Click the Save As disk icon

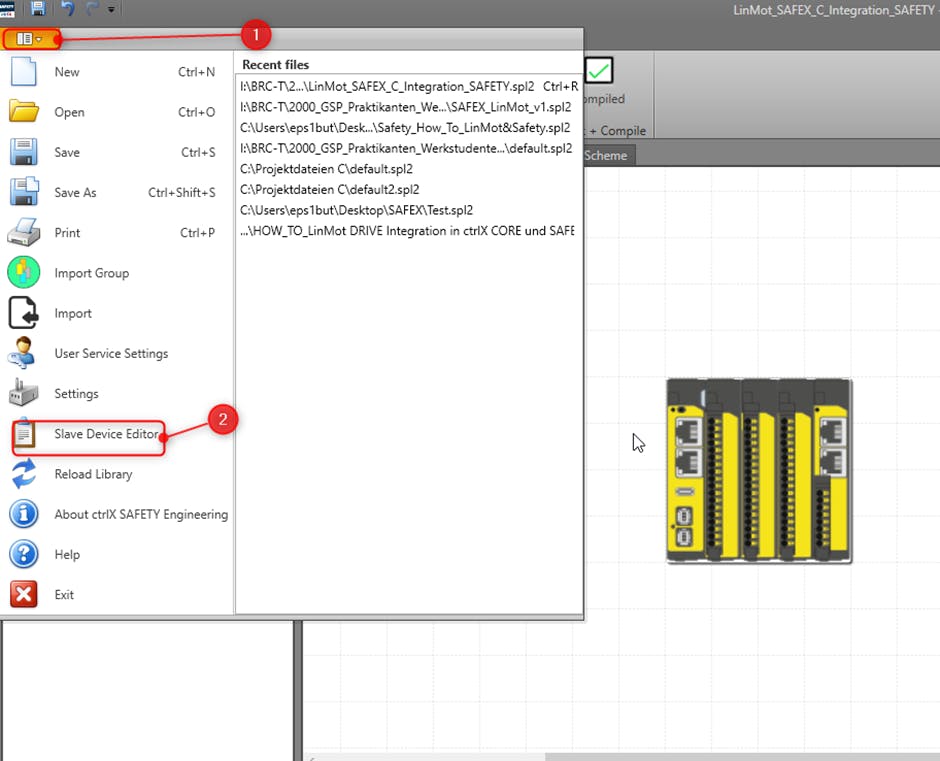23,193
